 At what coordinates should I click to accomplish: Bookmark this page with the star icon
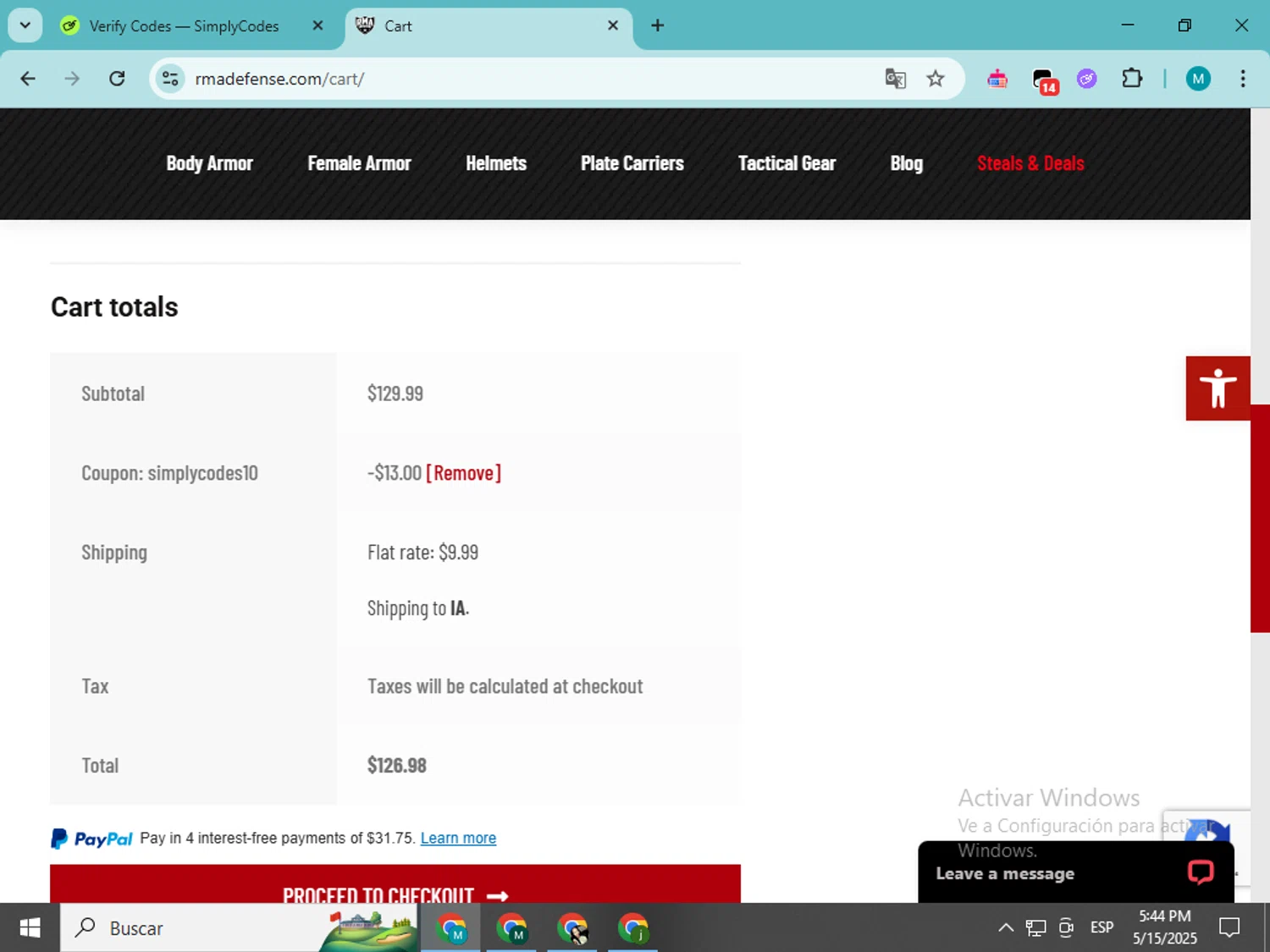[935, 79]
